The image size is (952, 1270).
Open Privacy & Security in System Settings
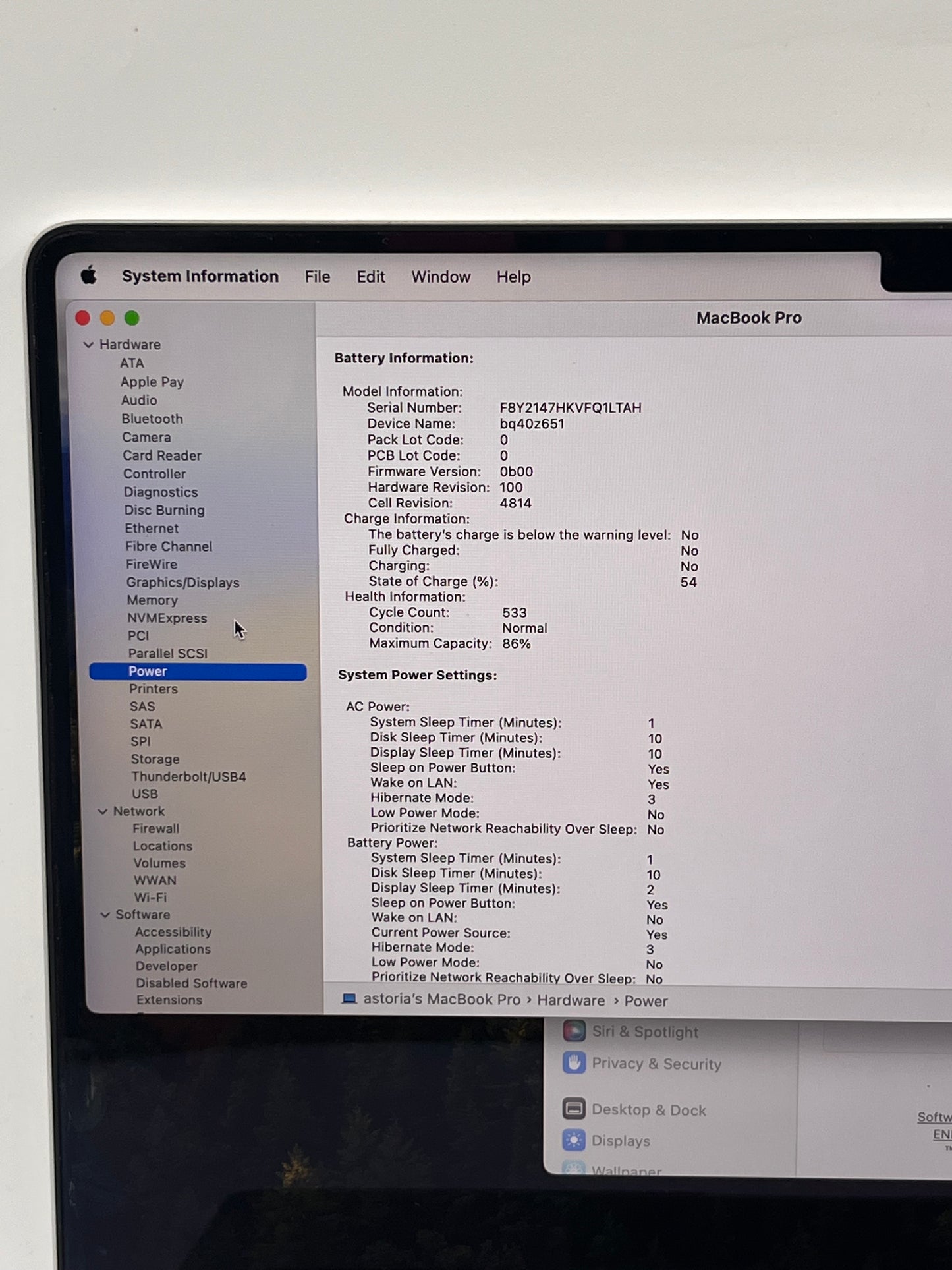tap(642, 1063)
